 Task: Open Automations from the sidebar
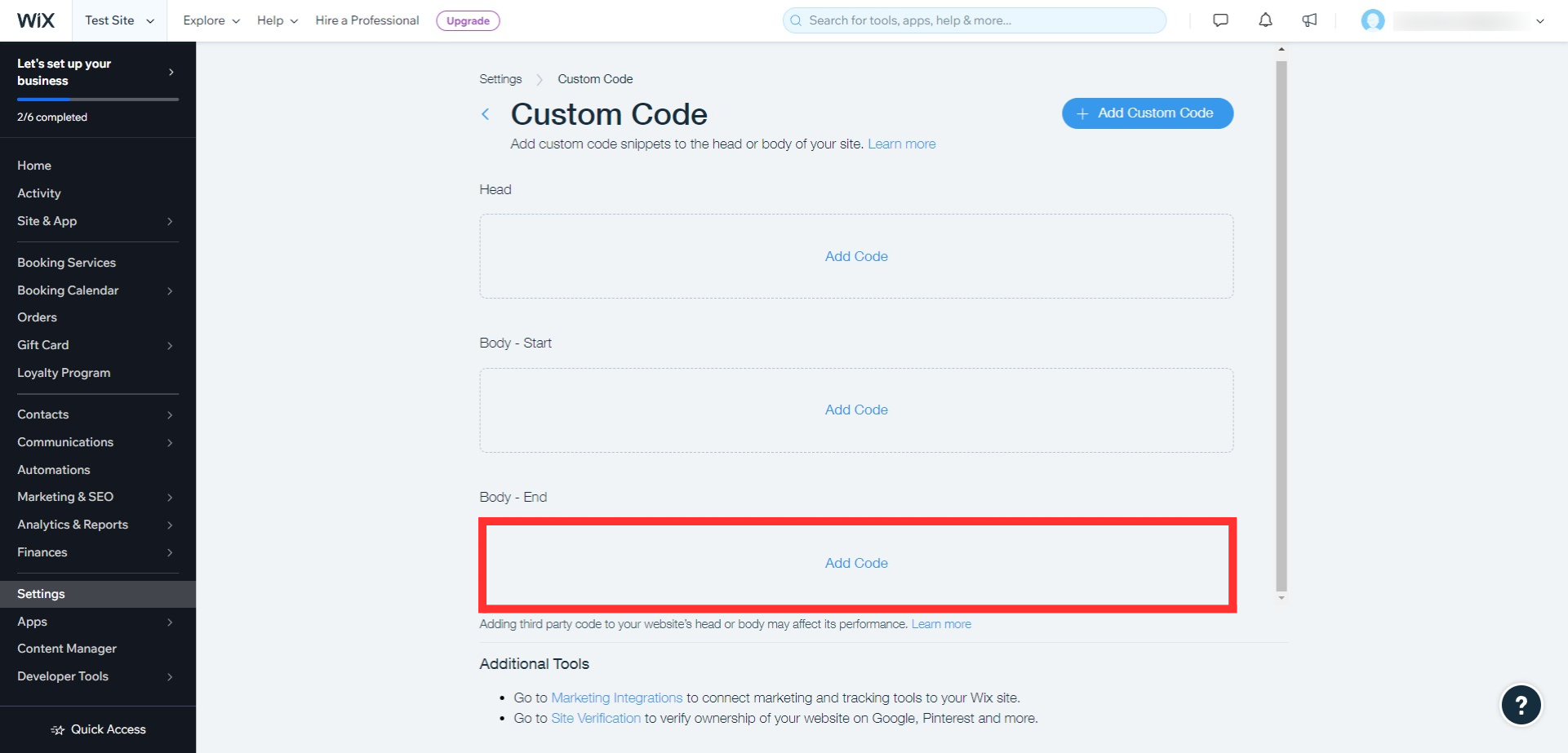pyautogui.click(x=54, y=470)
